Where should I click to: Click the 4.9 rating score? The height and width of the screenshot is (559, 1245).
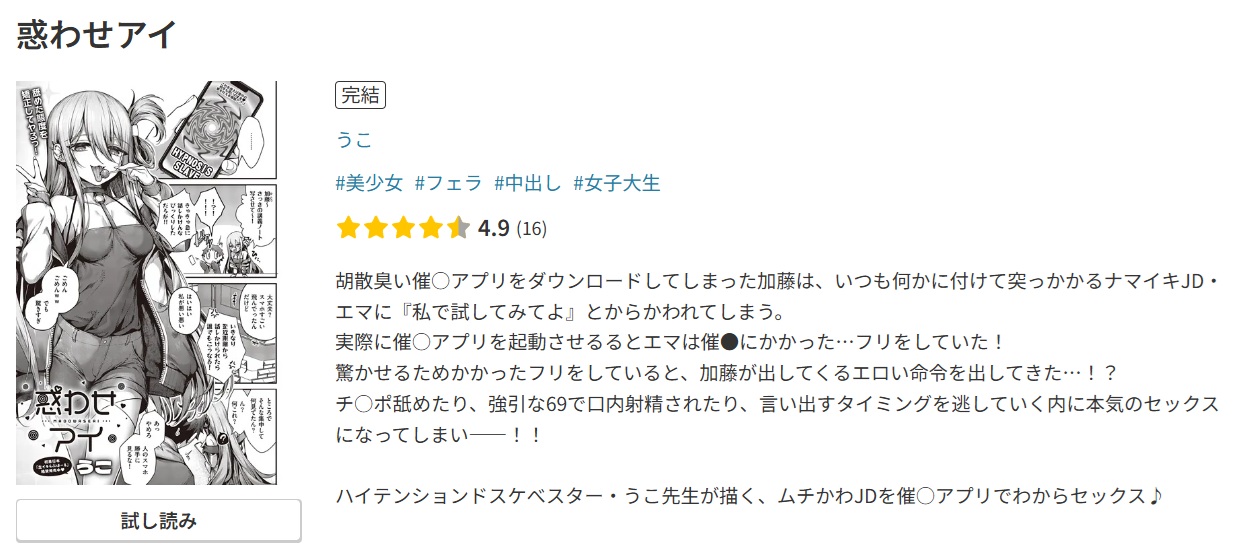point(494,228)
